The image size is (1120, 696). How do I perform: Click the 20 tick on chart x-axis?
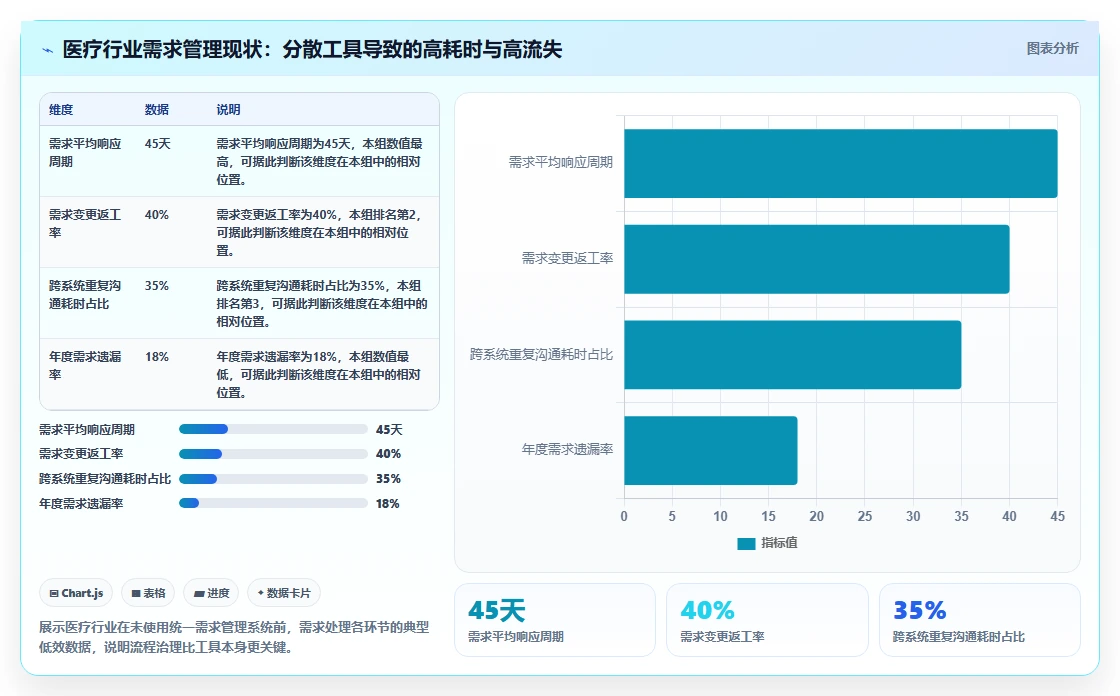[x=816, y=516]
